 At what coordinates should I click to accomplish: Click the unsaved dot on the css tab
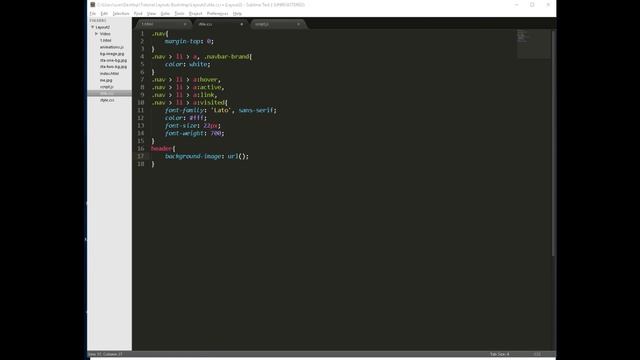pyautogui.click(x=242, y=24)
